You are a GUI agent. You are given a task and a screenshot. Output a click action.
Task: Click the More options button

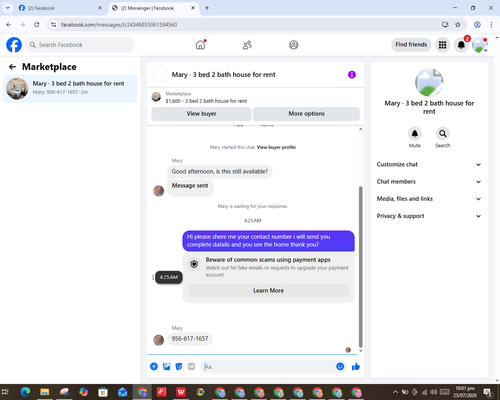(x=306, y=114)
